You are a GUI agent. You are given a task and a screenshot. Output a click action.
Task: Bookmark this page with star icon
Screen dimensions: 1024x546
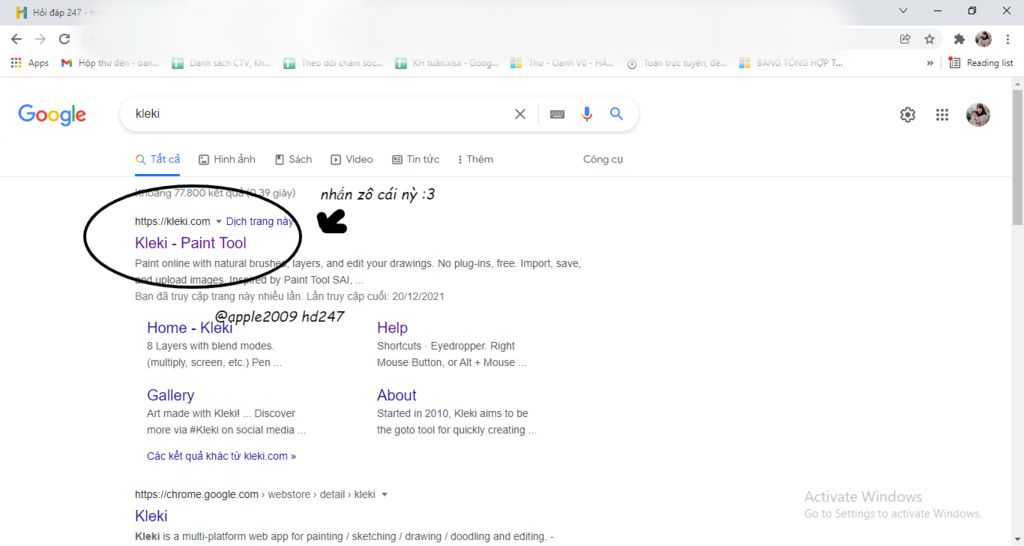[929, 39]
